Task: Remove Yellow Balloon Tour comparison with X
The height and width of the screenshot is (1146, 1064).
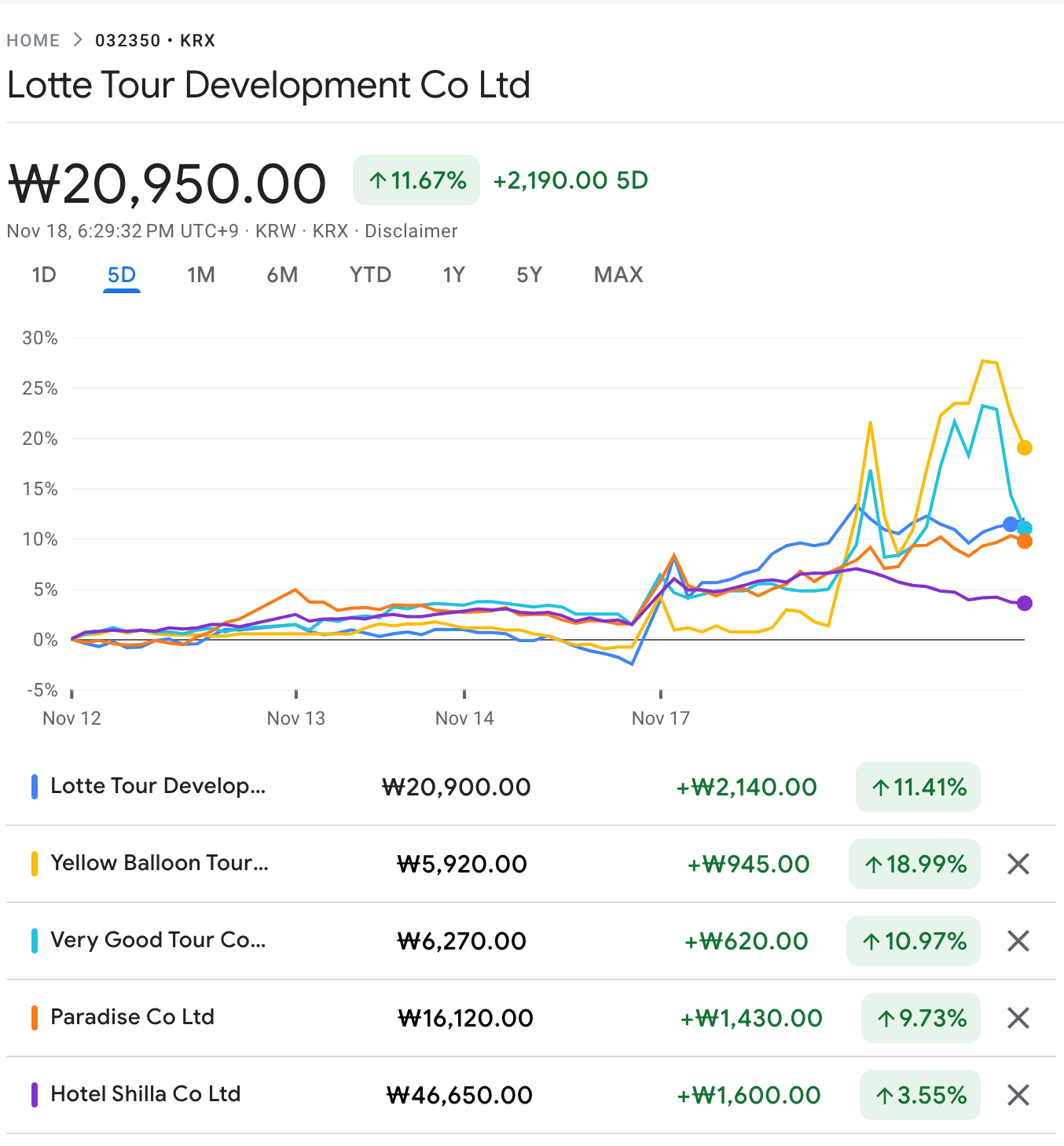Action: click(x=1018, y=864)
